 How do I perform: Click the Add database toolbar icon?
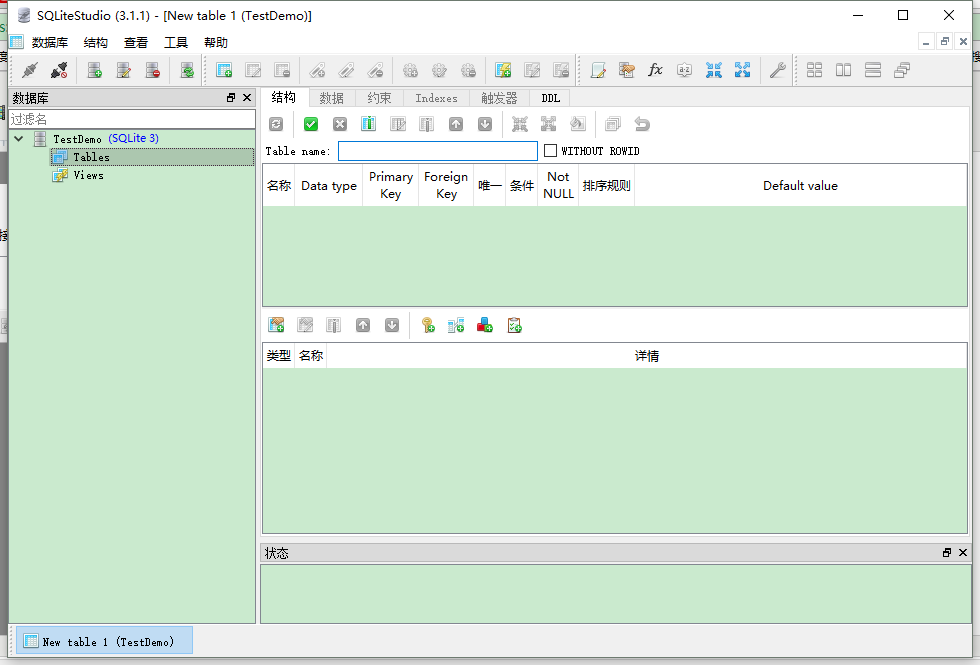[x=94, y=70]
